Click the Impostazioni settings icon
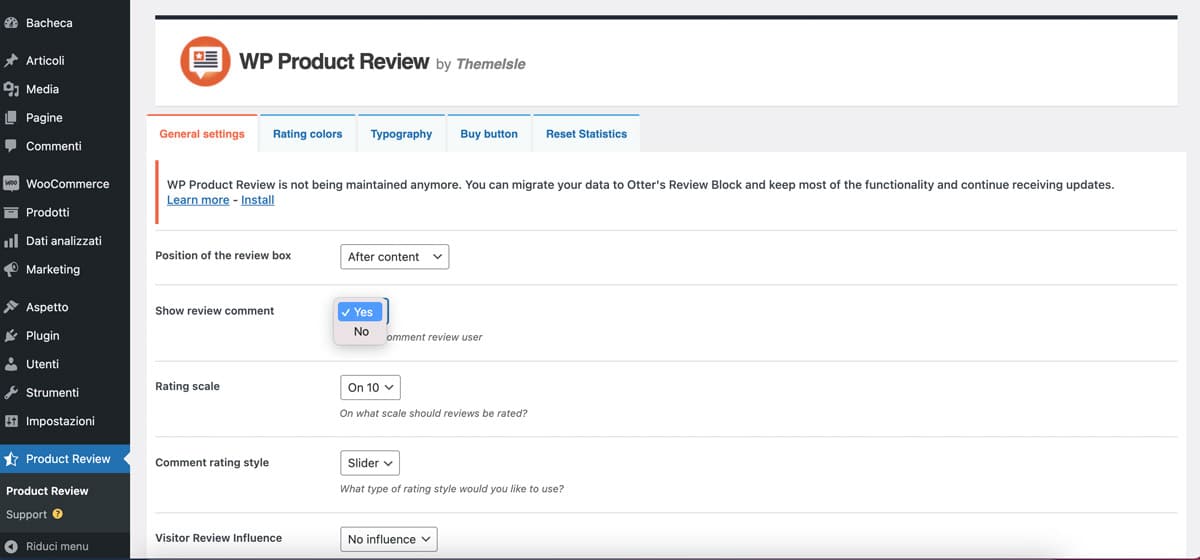The image size is (1200, 560). (12, 421)
